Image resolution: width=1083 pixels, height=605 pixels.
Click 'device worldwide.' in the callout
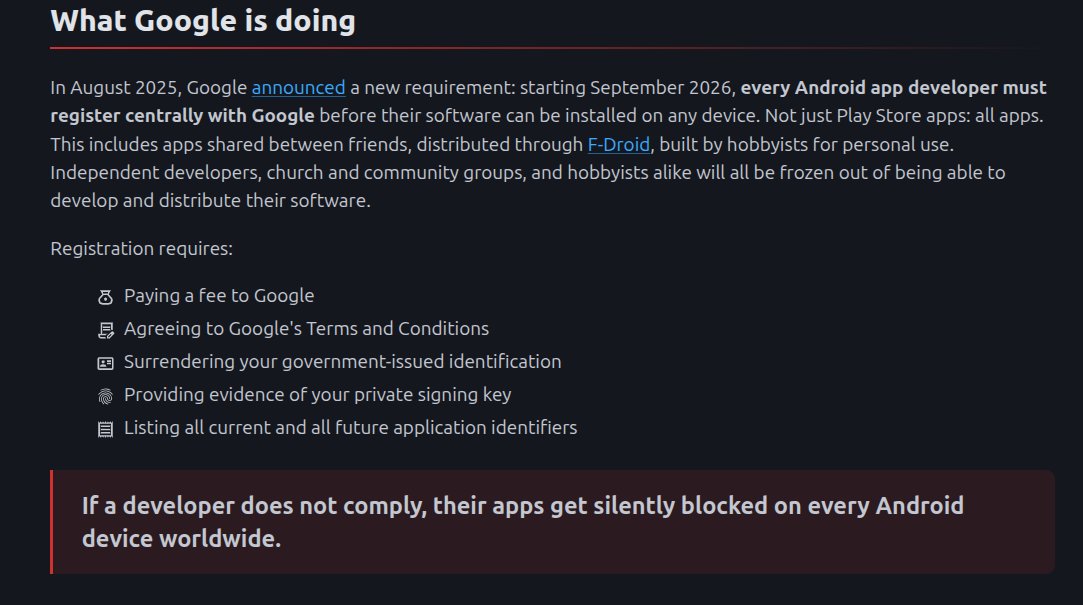(x=182, y=539)
